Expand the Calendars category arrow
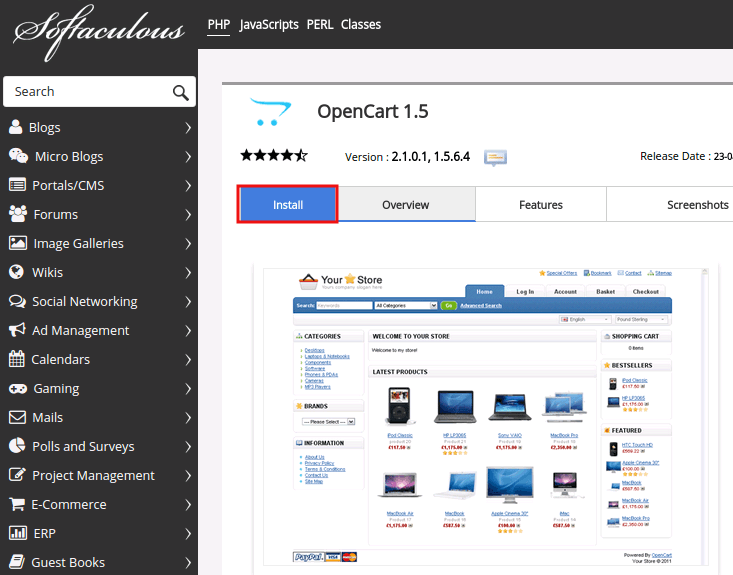The height and width of the screenshot is (575, 733). (188, 359)
